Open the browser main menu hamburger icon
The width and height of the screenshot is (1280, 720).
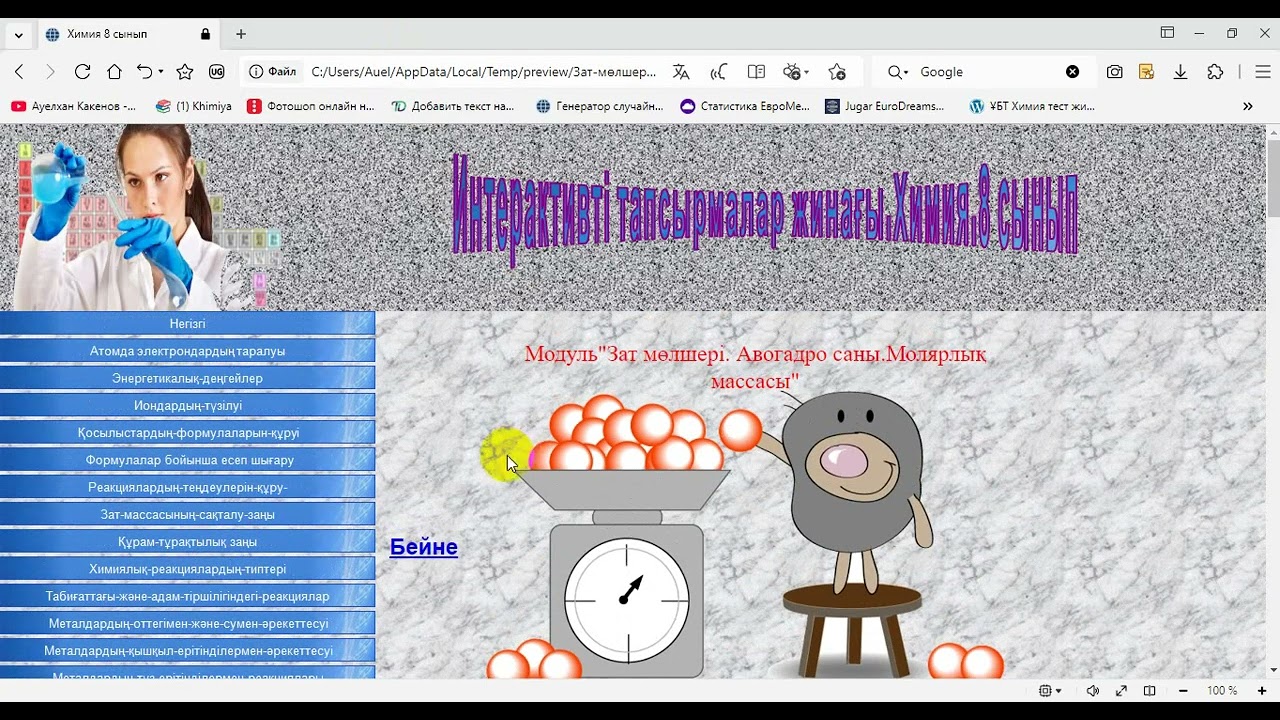click(1263, 72)
